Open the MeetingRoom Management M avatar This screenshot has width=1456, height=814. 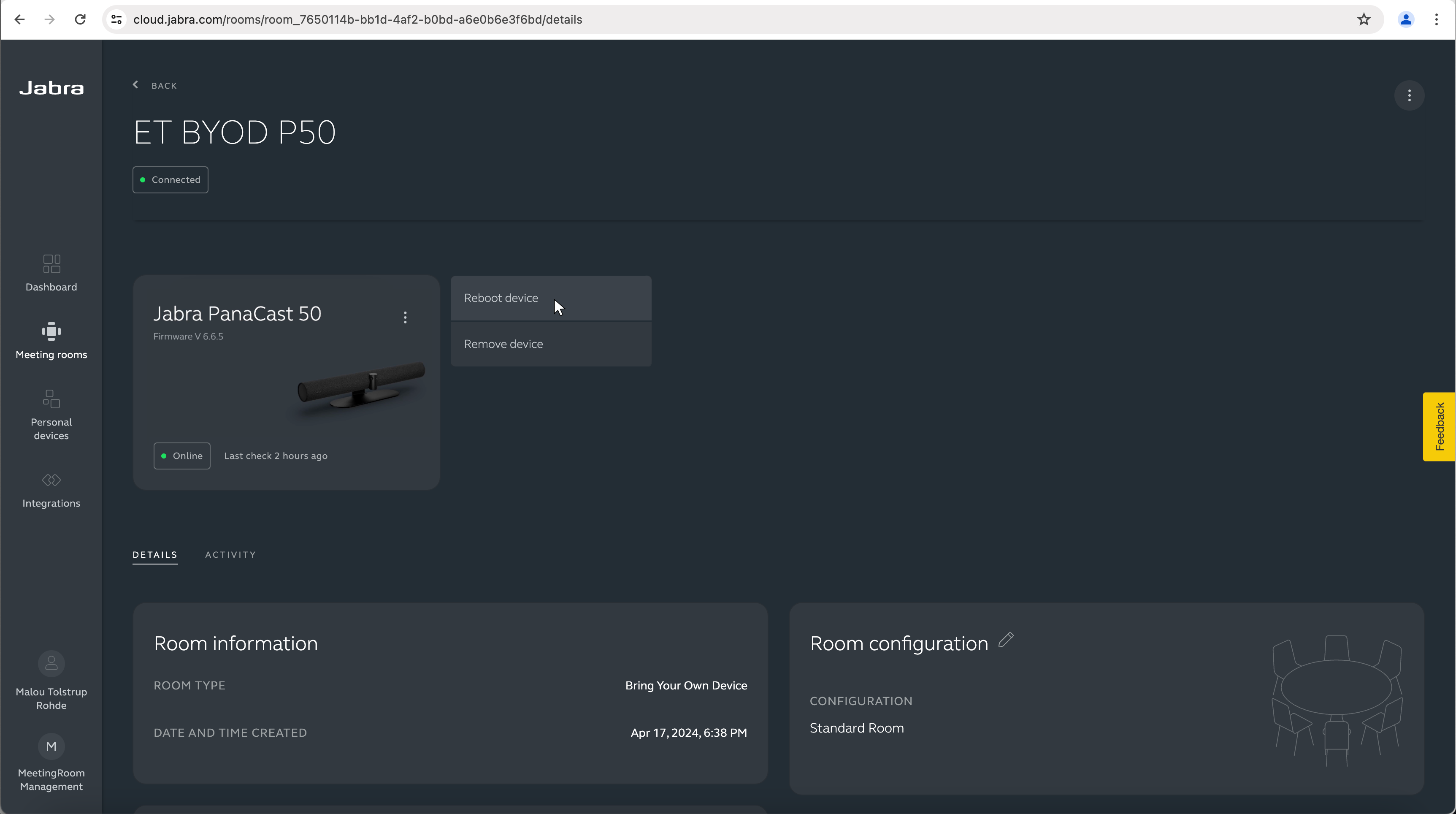click(51, 747)
